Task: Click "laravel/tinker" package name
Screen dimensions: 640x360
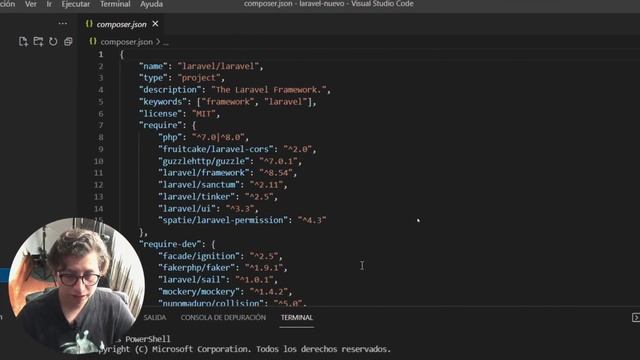Action: 196,197
